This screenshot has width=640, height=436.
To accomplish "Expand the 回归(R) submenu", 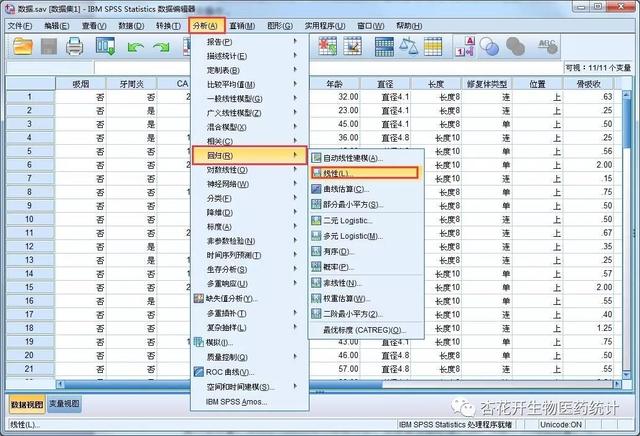I will (x=249, y=156).
